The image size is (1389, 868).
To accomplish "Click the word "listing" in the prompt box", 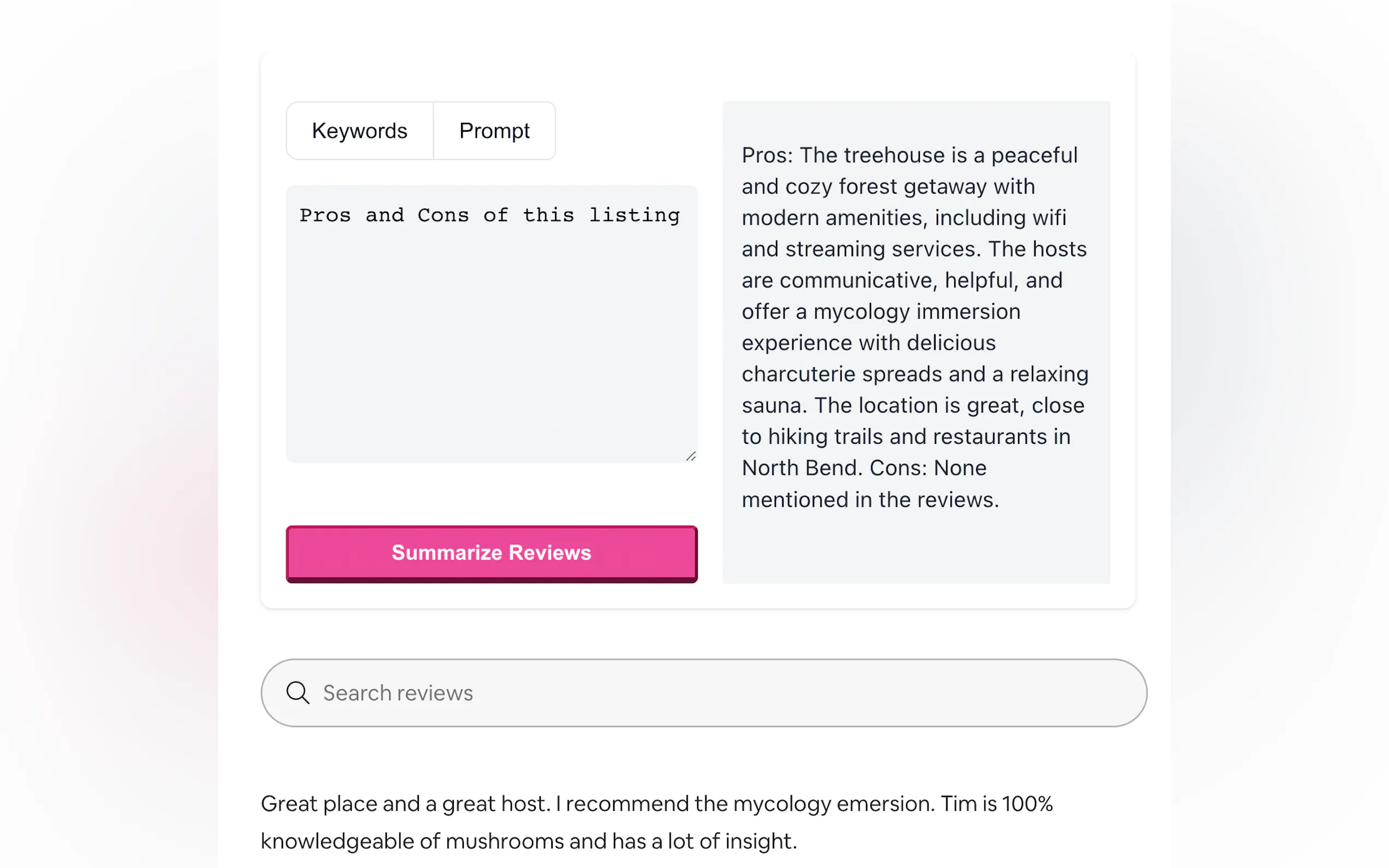I will tap(634, 215).
